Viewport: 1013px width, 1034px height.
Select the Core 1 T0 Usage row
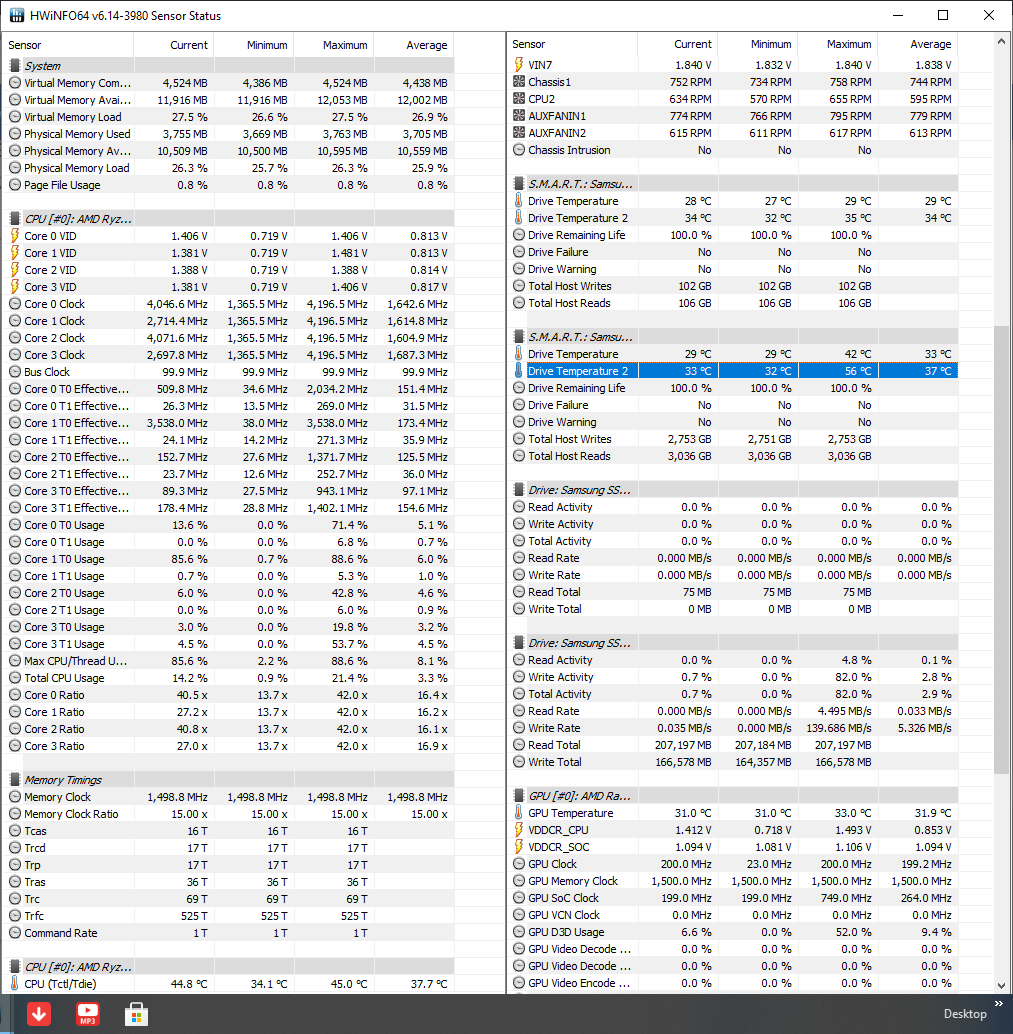pos(228,559)
